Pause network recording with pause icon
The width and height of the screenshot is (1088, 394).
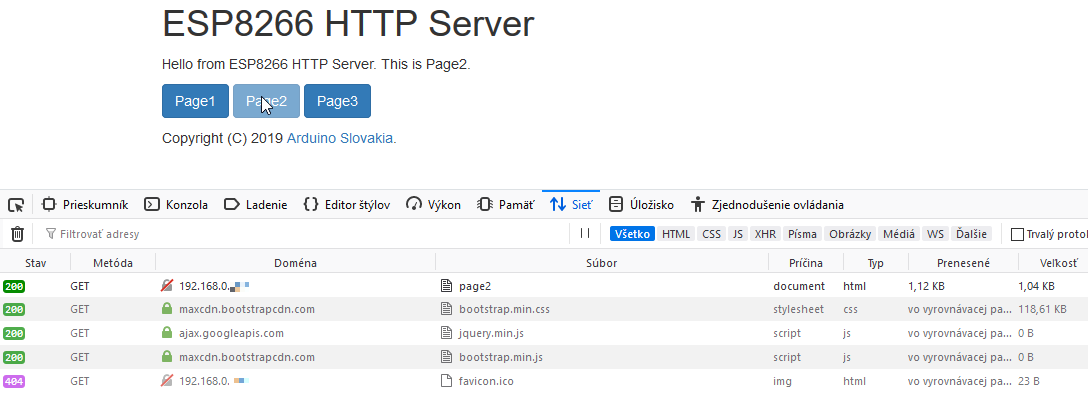tap(585, 234)
